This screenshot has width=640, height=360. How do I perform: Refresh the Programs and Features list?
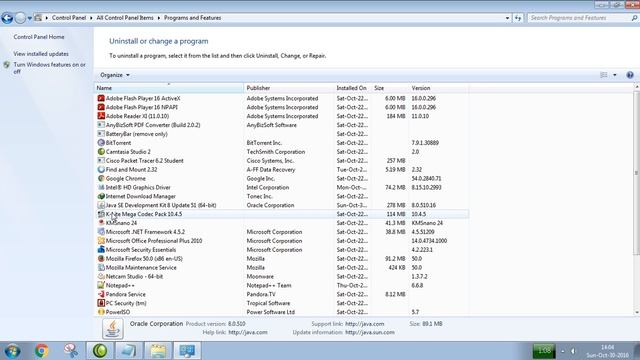coord(518,18)
